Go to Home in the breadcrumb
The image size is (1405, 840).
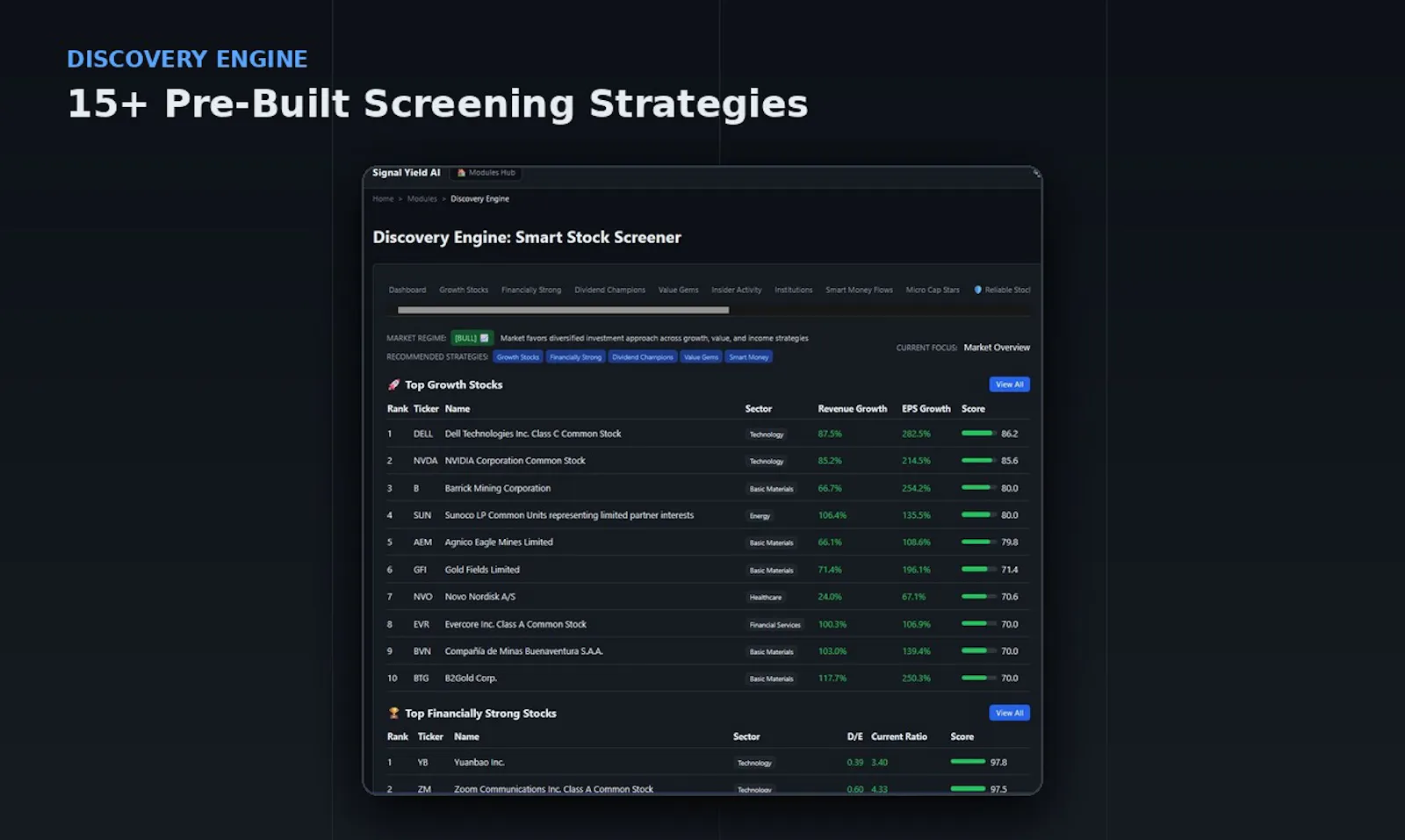(383, 199)
